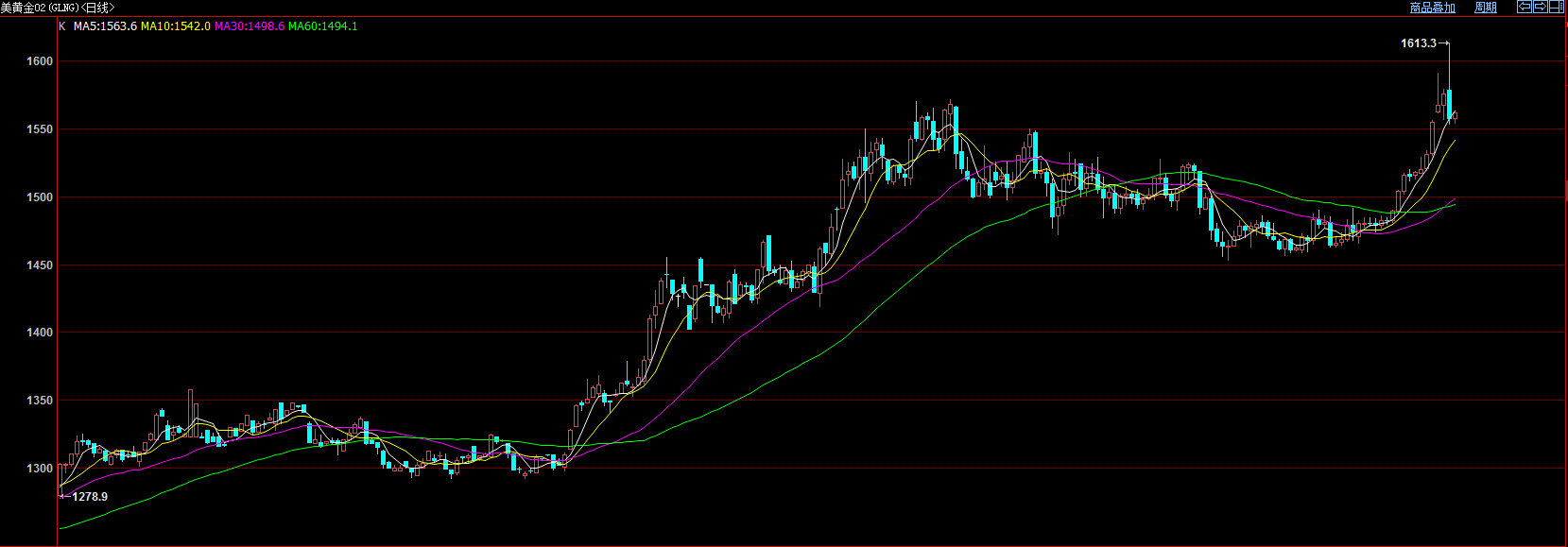Click the 美黄金02 (GLNG) chart title
Screen dimensions: 1568x547
tap(57, 8)
